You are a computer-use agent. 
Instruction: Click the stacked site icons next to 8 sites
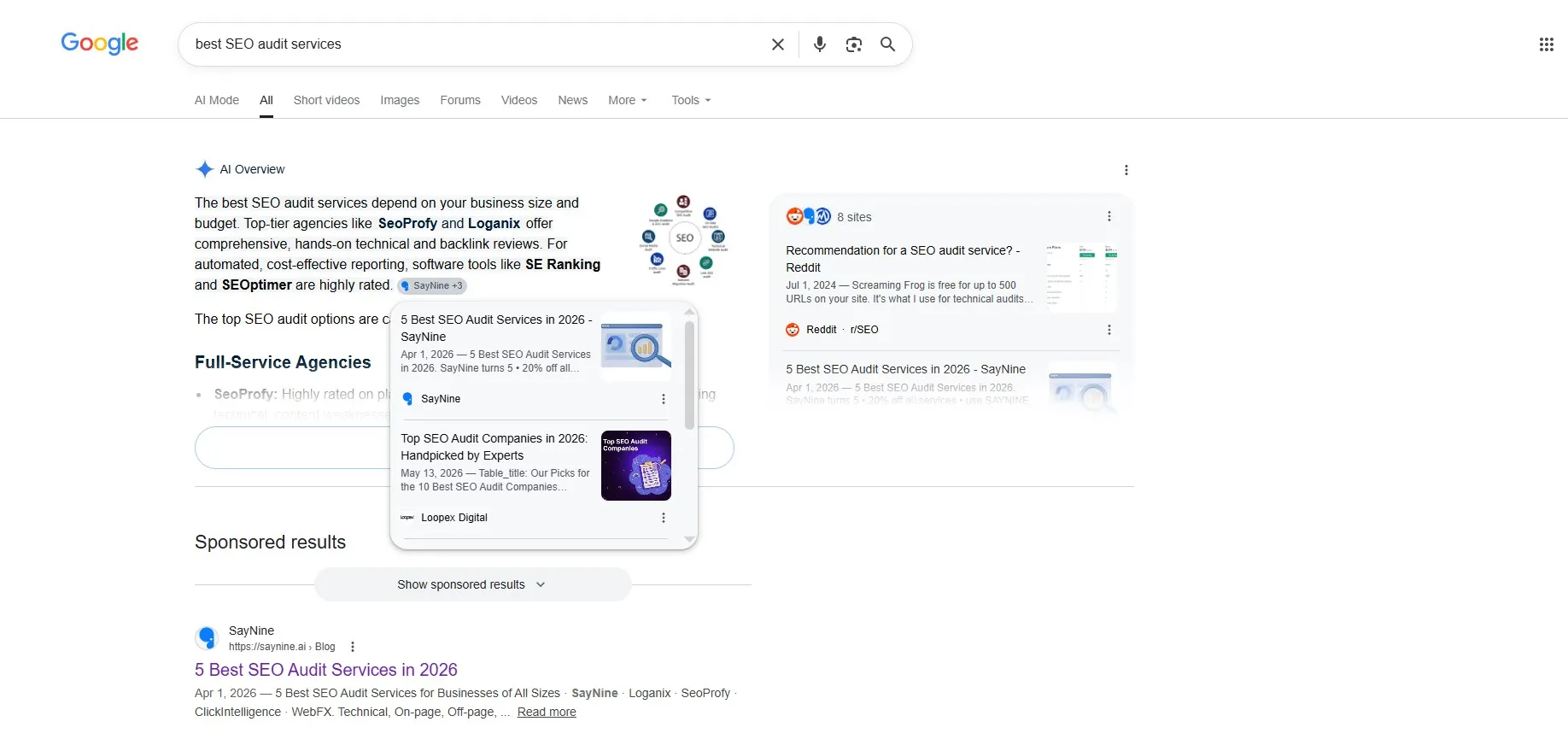point(808,217)
